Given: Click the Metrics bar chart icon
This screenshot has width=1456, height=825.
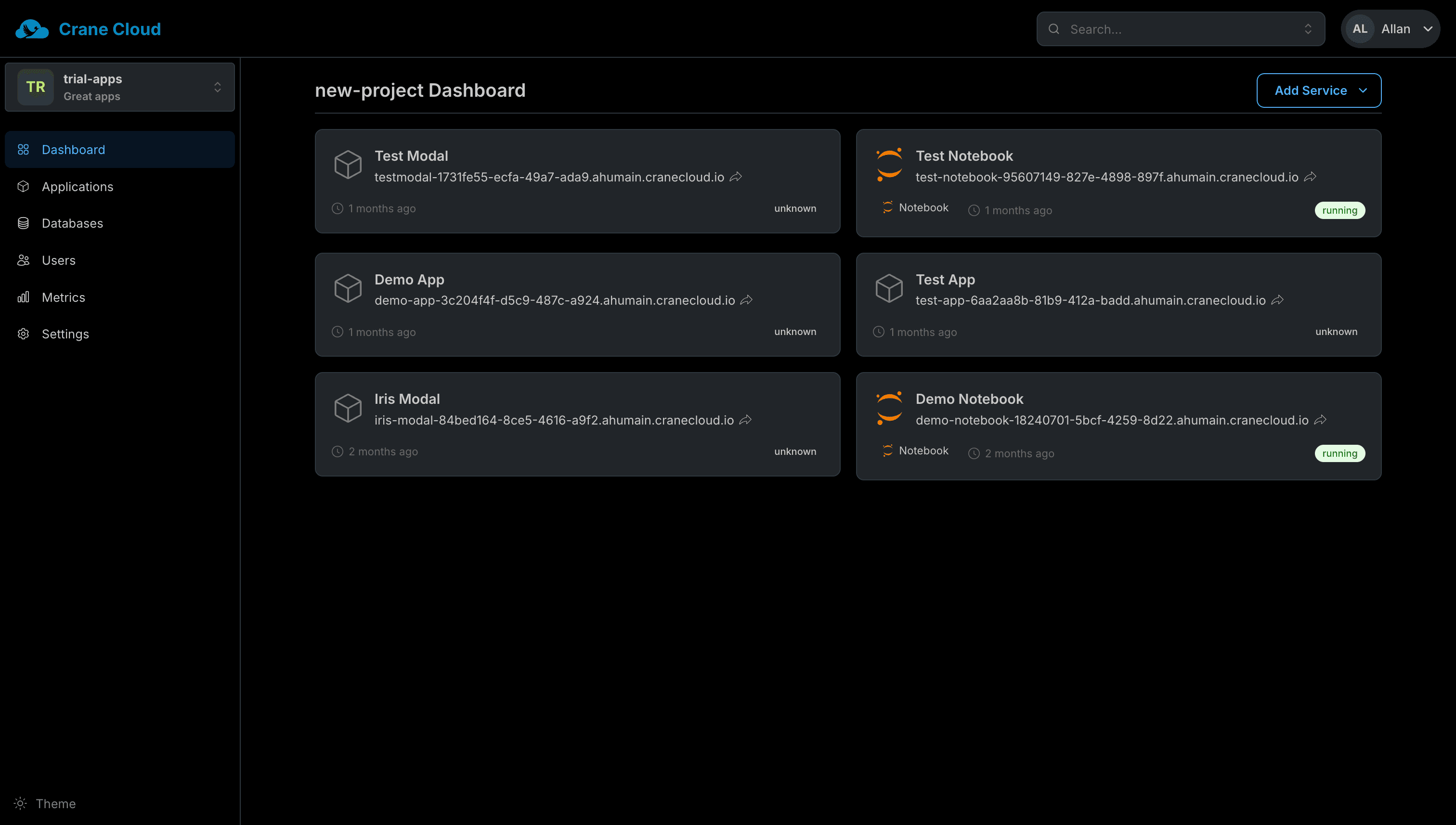Looking at the screenshot, I should pos(23,297).
